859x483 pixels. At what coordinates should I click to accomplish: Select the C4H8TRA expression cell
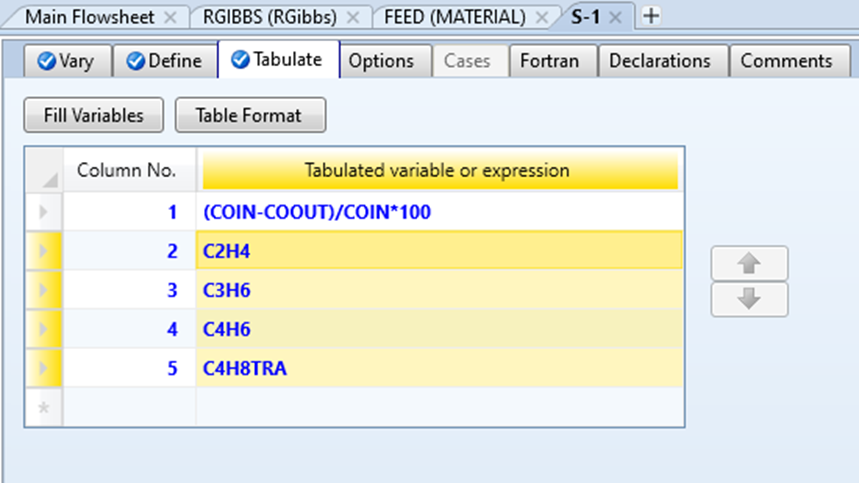440,368
